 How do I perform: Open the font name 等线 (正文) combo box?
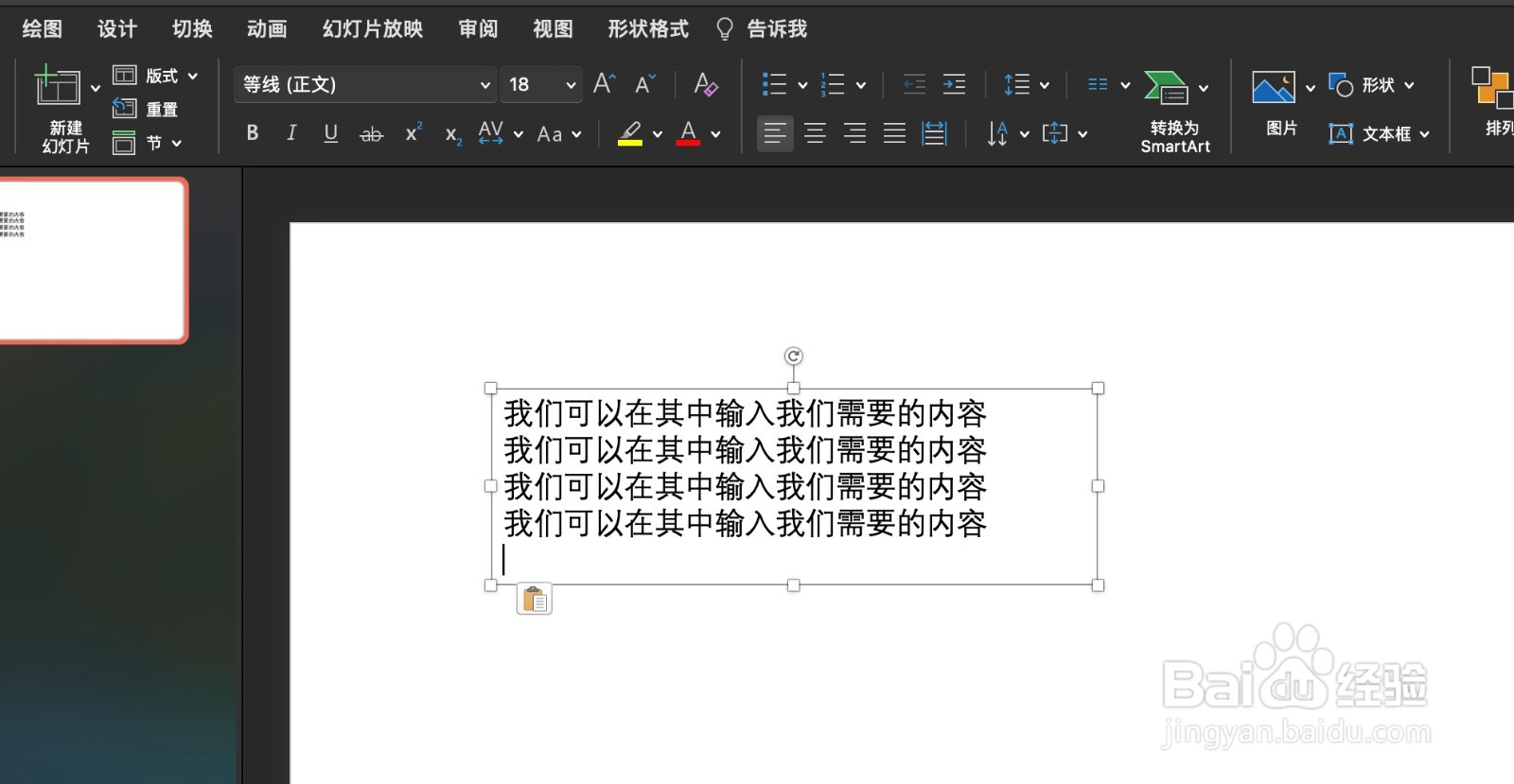pos(364,84)
